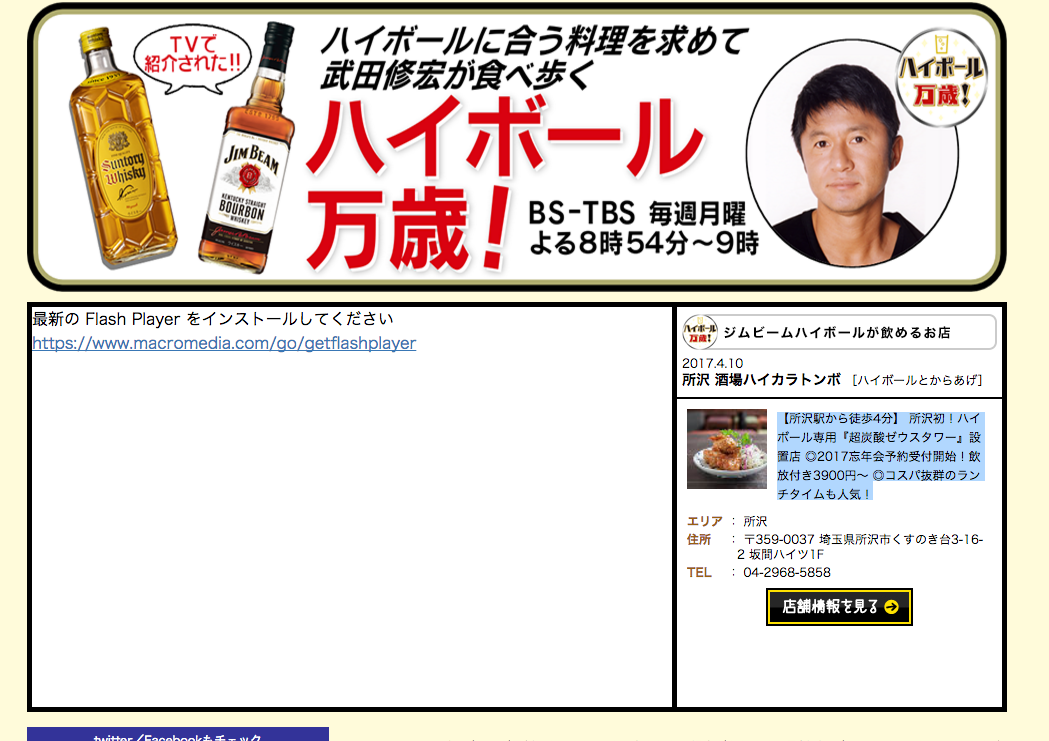Click the Flash Player install message text
This screenshot has width=1049, height=741.
coord(213,319)
